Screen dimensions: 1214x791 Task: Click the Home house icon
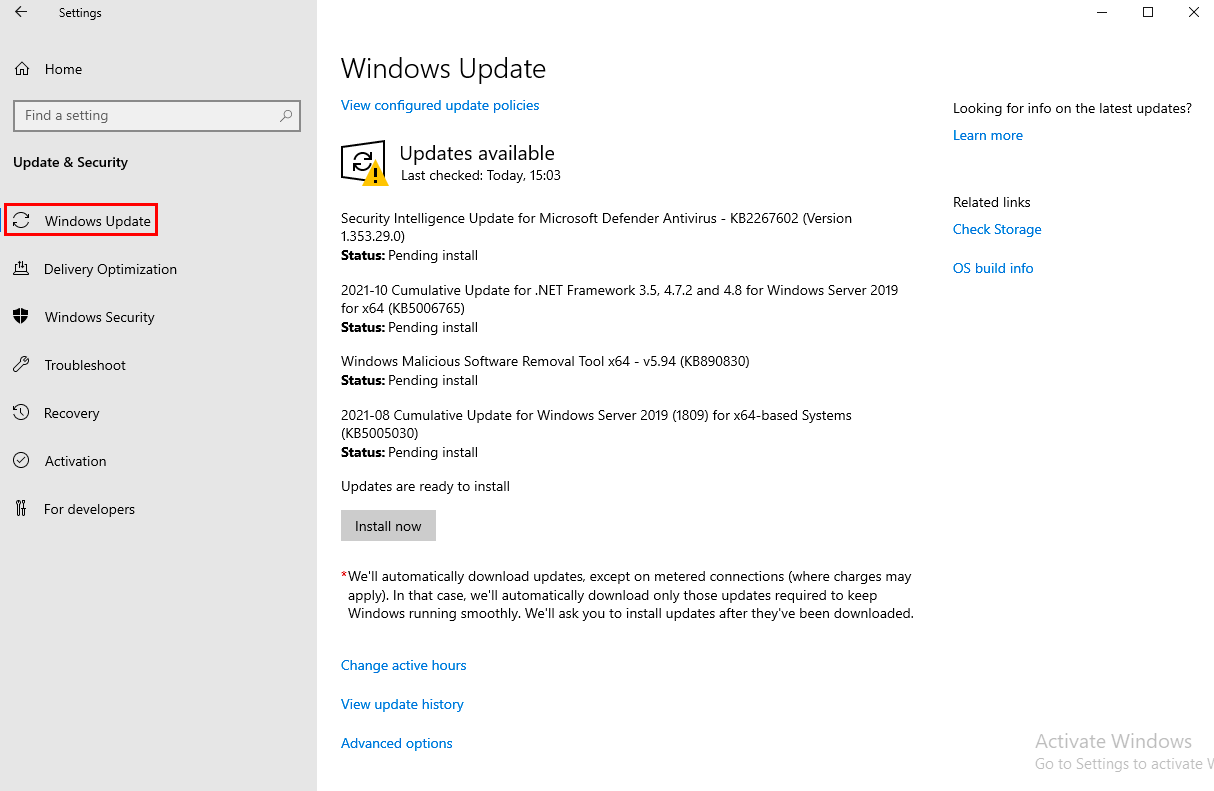22,69
